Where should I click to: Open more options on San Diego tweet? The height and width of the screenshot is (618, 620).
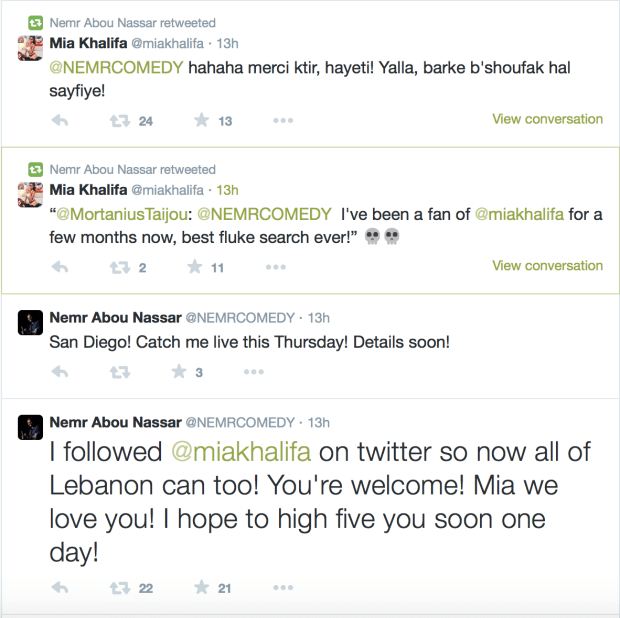tap(255, 372)
